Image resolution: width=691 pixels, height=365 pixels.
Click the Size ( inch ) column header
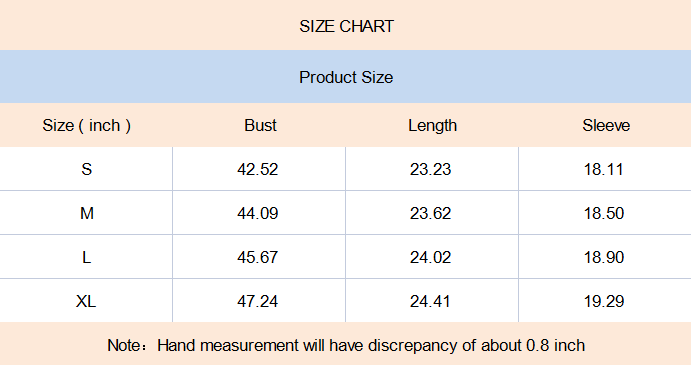86,126
